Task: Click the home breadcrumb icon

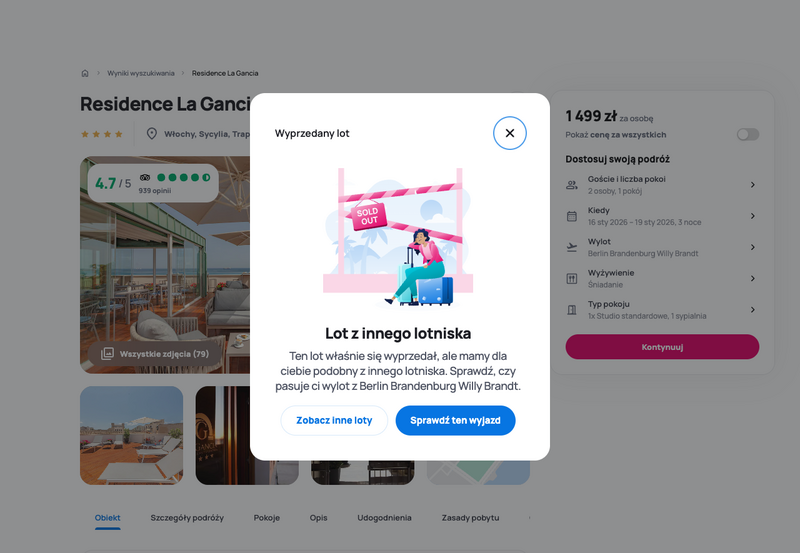Action: pos(85,73)
